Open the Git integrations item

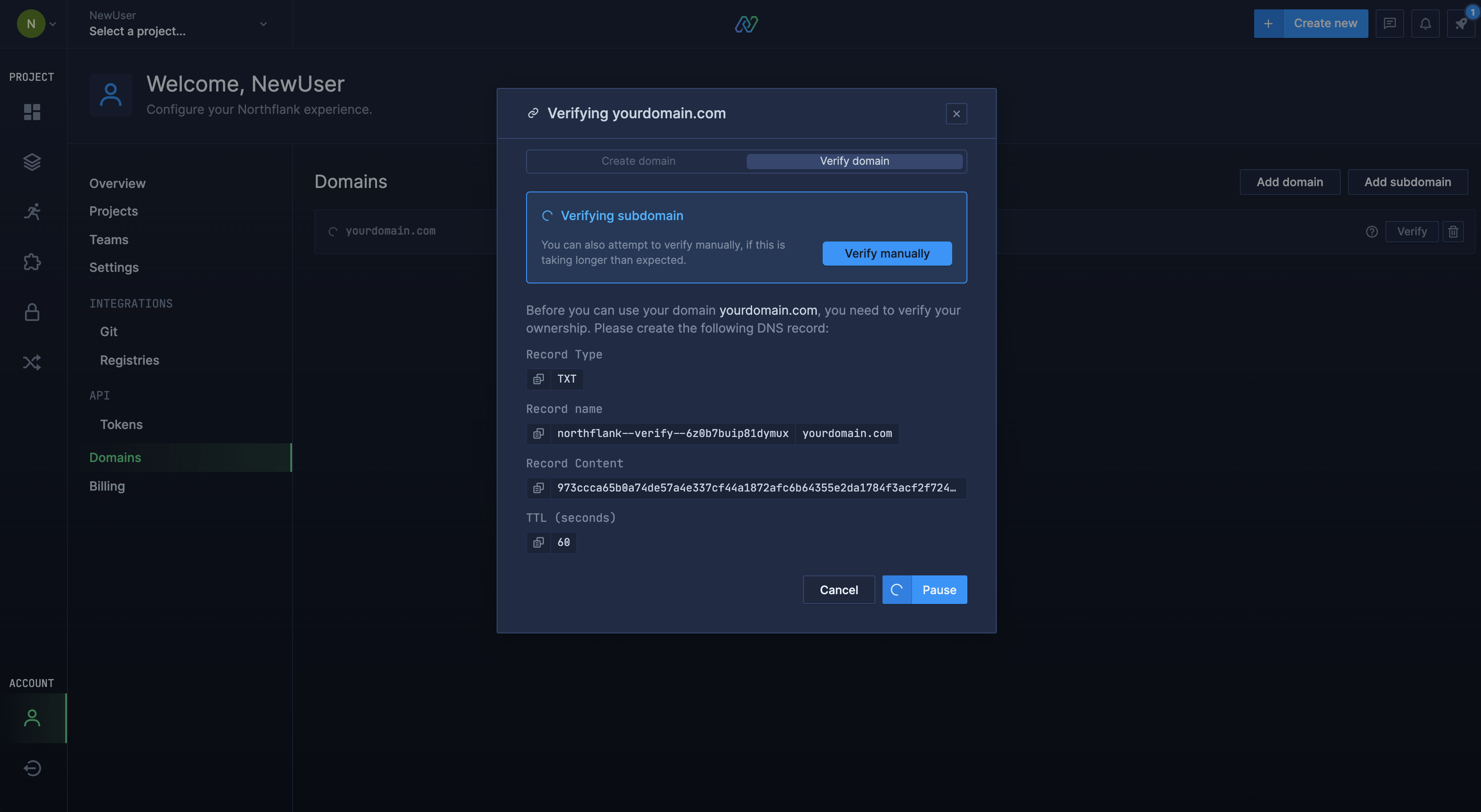click(109, 332)
